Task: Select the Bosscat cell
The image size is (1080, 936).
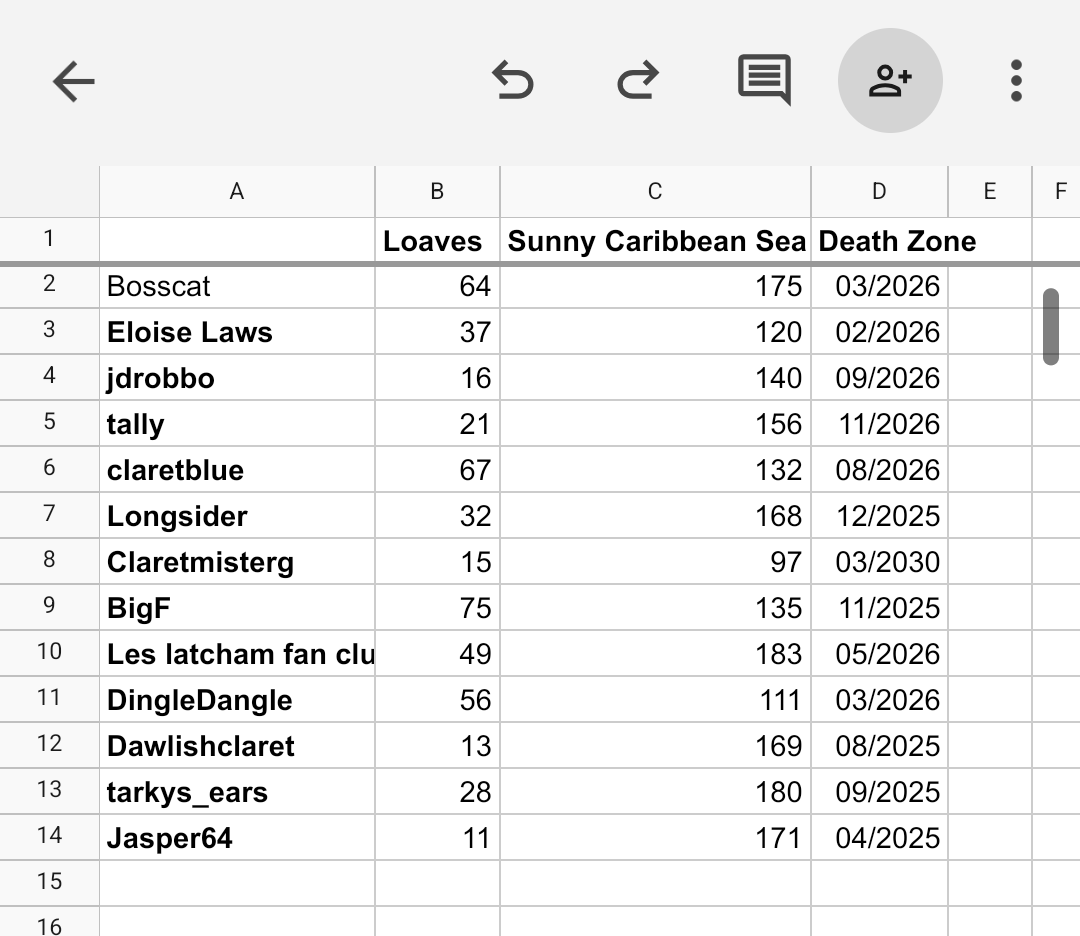Action: [237, 287]
